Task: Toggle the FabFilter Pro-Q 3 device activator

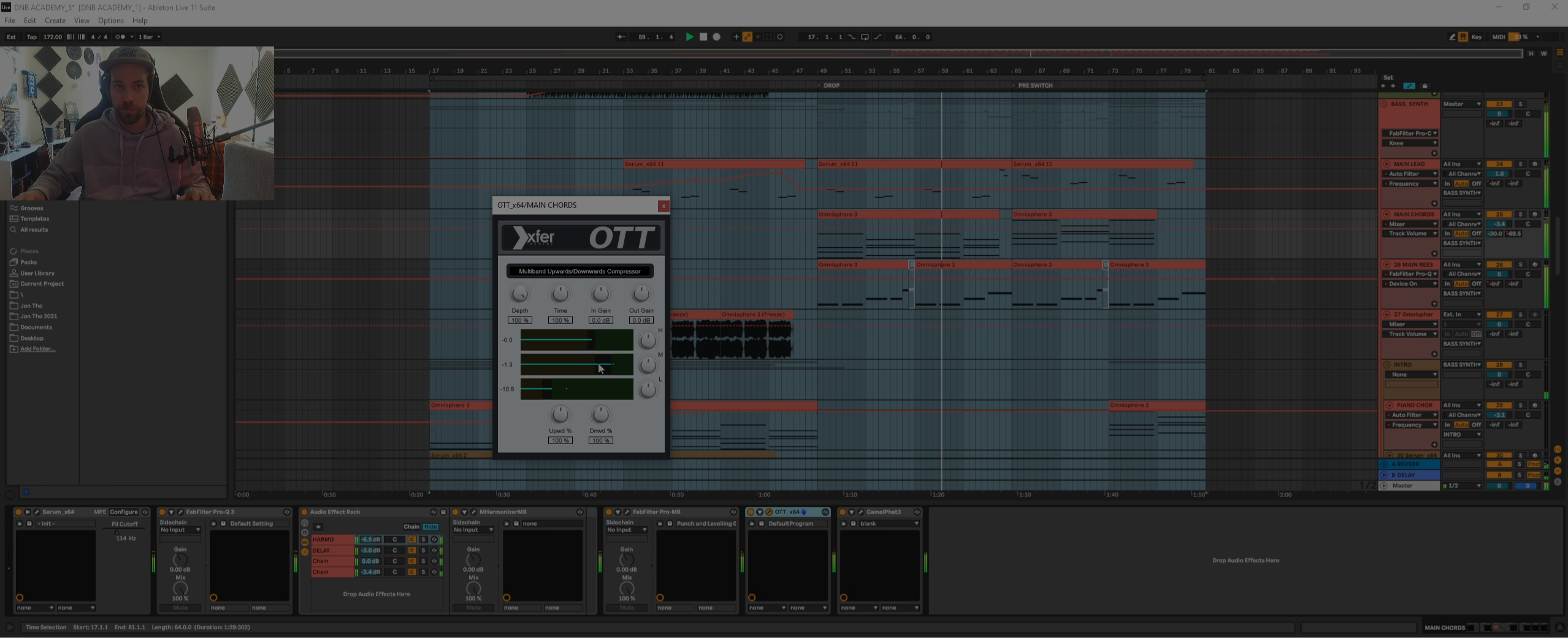Action: pyautogui.click(x=162, y=512)
